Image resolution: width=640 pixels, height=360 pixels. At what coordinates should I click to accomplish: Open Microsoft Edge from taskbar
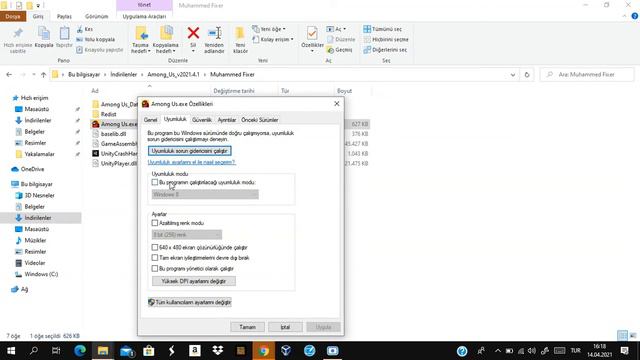click(x=80, y=351)
